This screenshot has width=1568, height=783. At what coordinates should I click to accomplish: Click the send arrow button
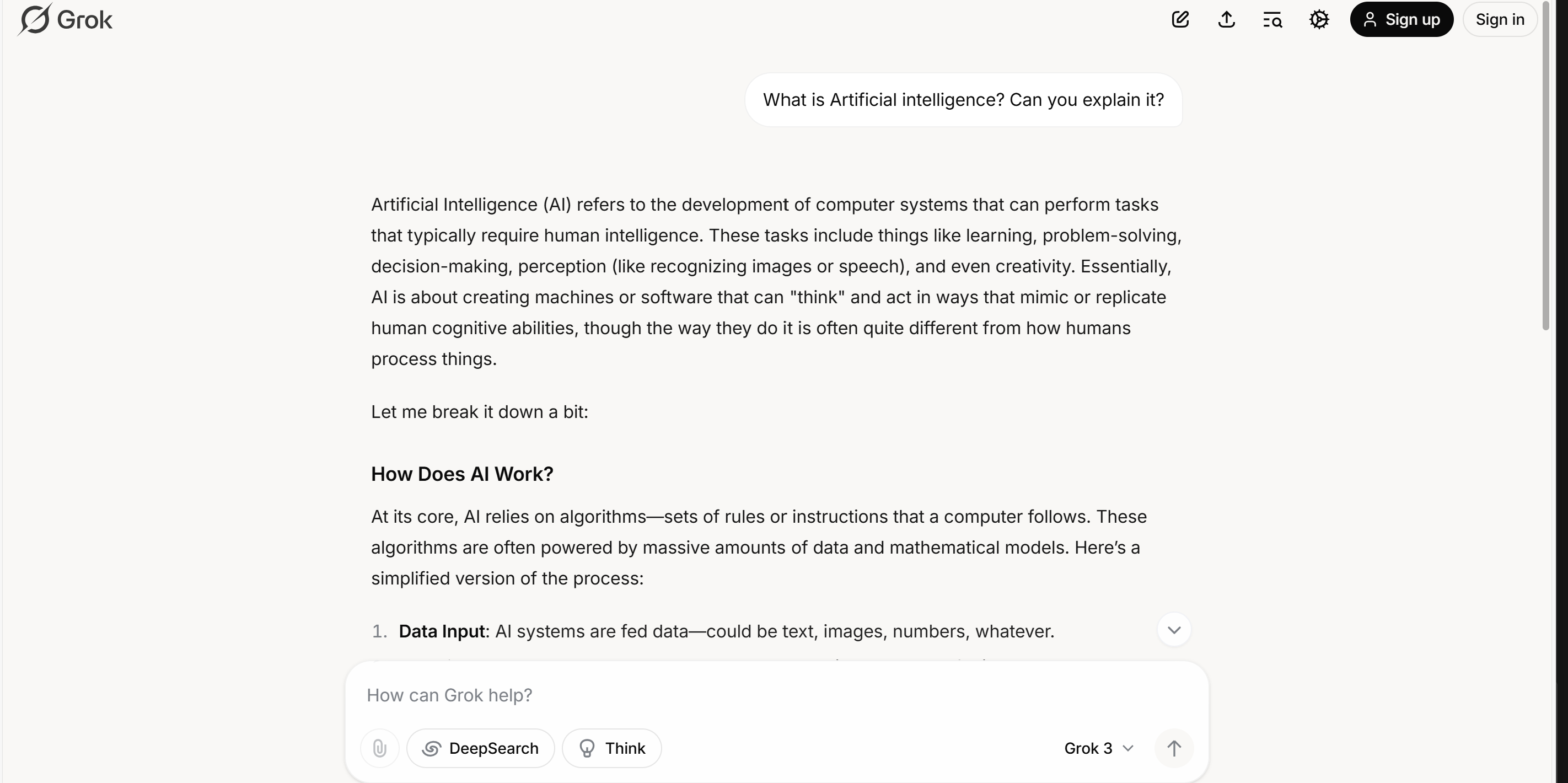tap(1174, 748)
